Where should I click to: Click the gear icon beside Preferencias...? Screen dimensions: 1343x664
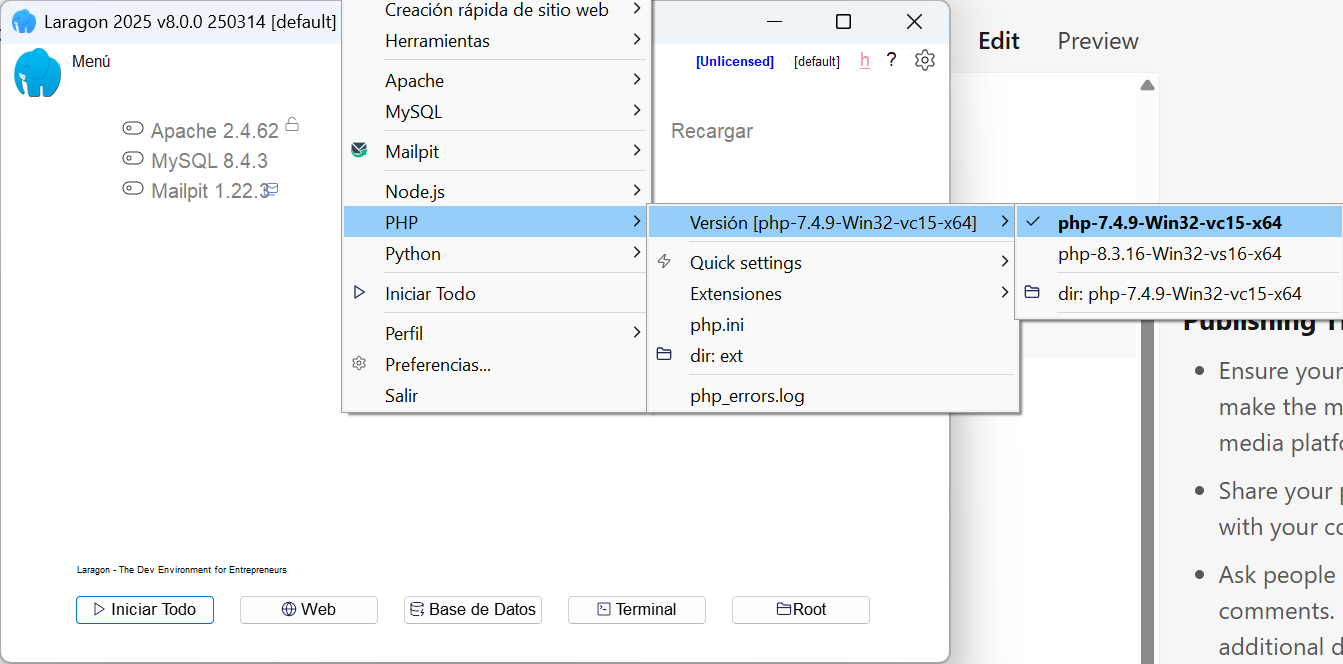pos(360,364)
